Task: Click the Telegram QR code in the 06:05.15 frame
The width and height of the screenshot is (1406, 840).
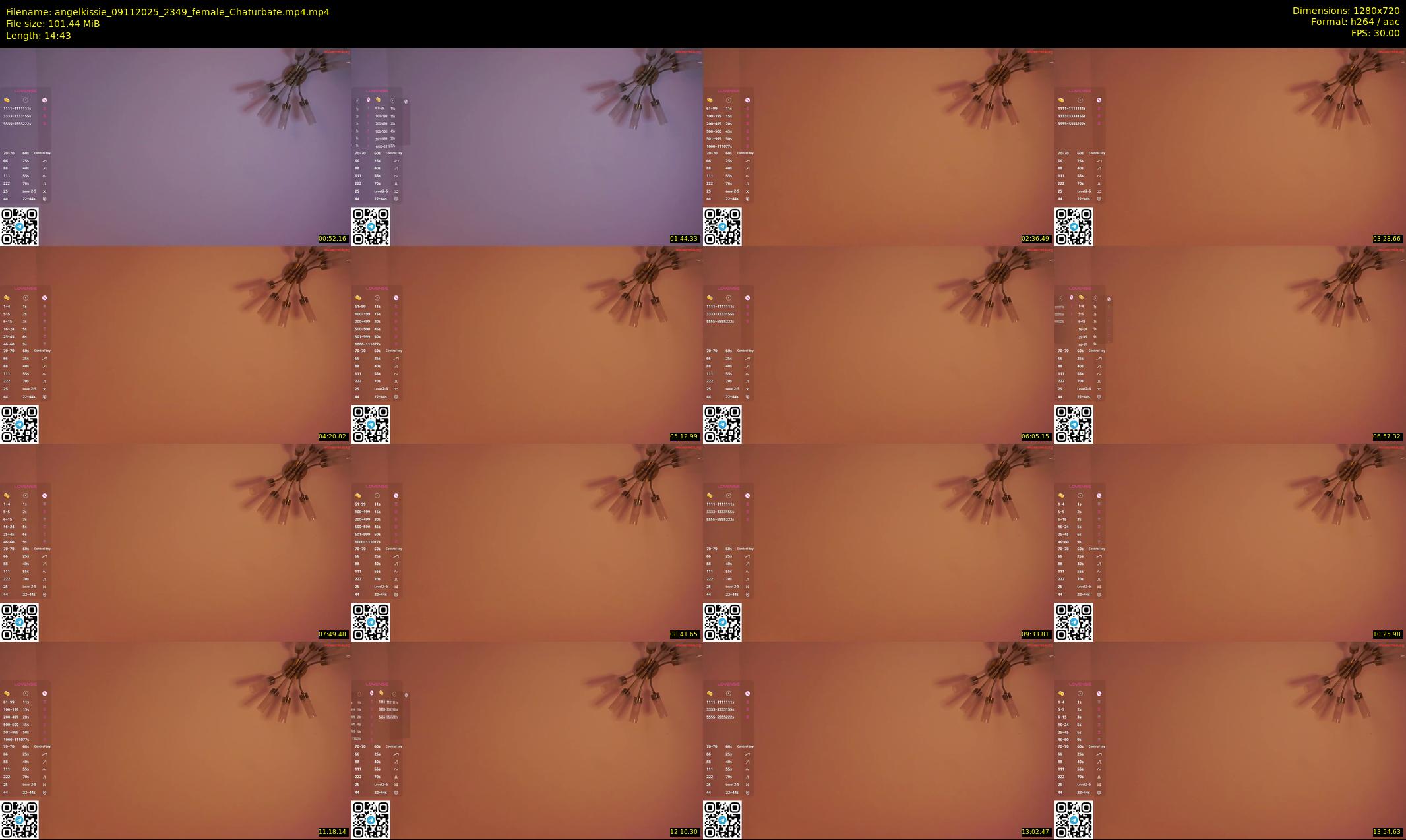Action: [722, 424]
